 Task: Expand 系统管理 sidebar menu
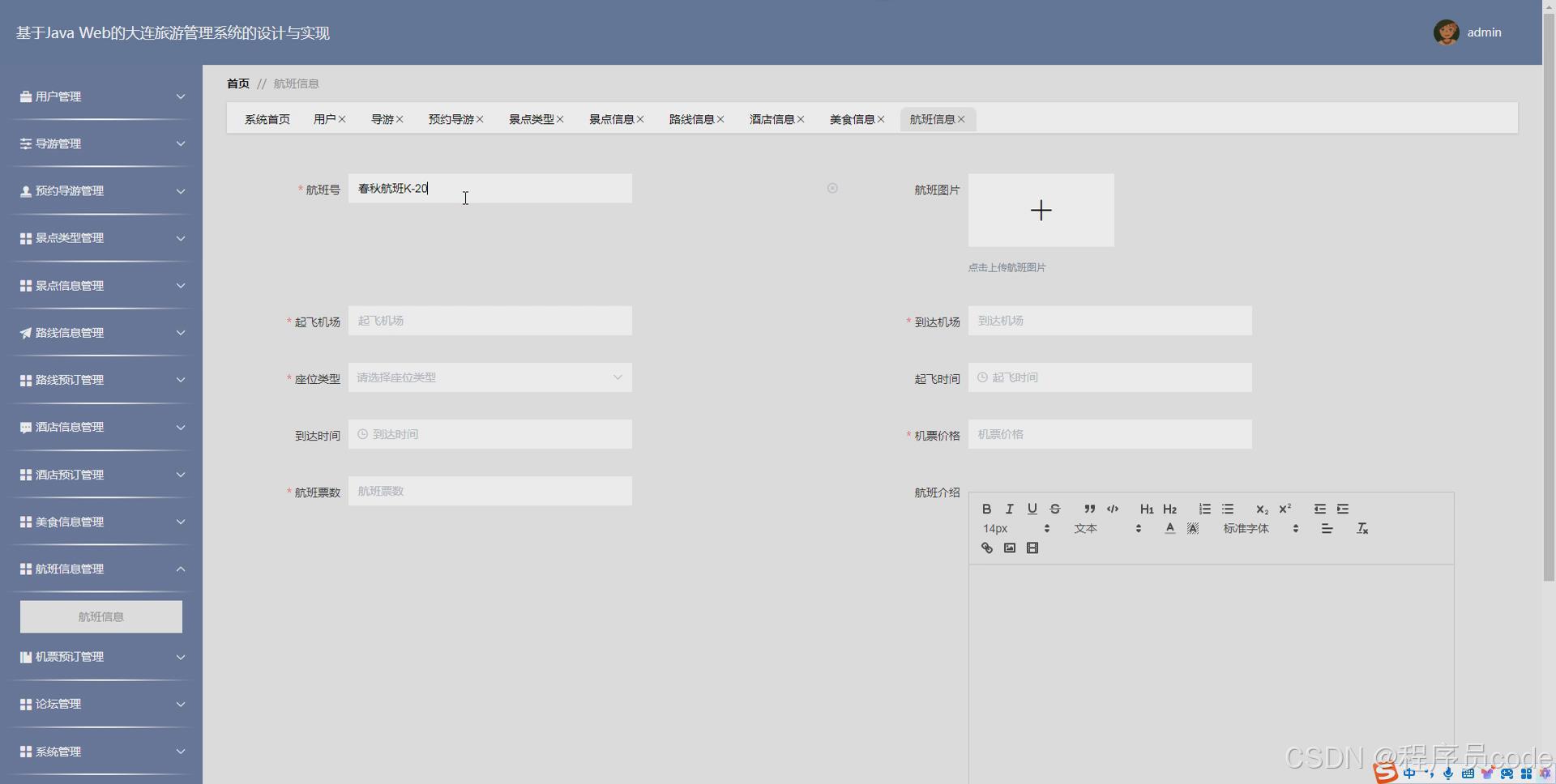[x=101, y=752]
